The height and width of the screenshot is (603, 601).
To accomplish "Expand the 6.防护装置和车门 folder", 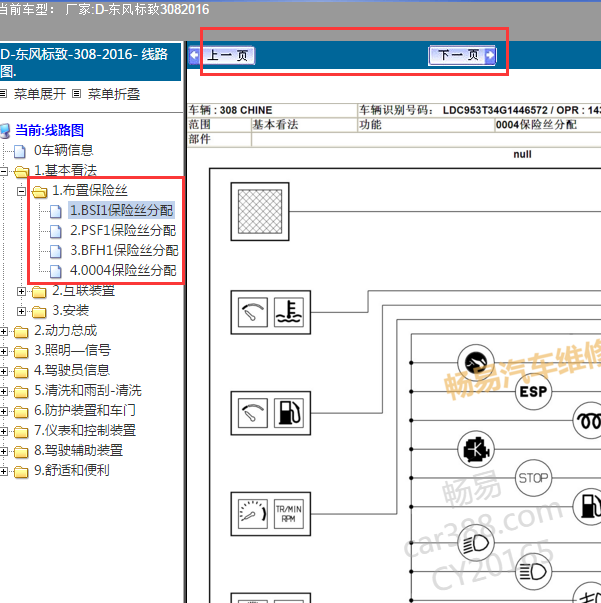I will pos(3,411).
